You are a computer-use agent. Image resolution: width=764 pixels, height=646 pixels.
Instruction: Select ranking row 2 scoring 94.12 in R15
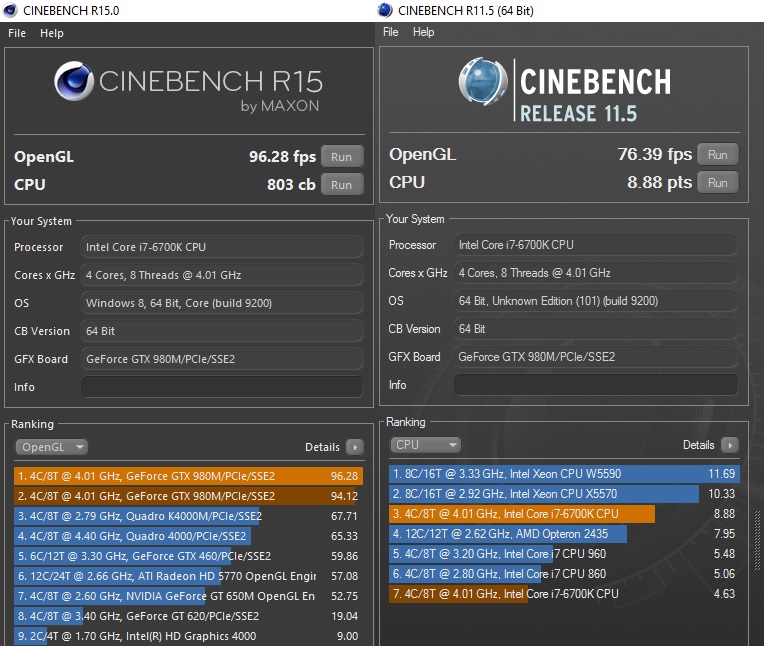tap(189, 496)
